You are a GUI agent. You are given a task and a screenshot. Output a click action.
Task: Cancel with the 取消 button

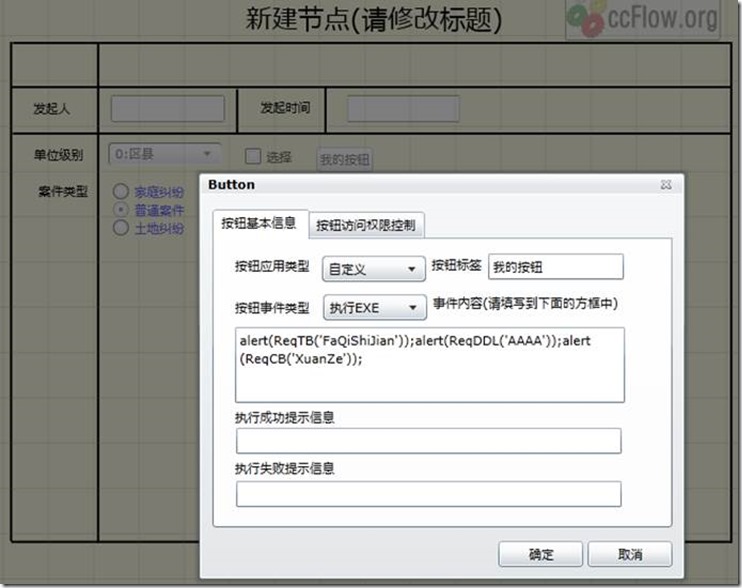point(630,554)
